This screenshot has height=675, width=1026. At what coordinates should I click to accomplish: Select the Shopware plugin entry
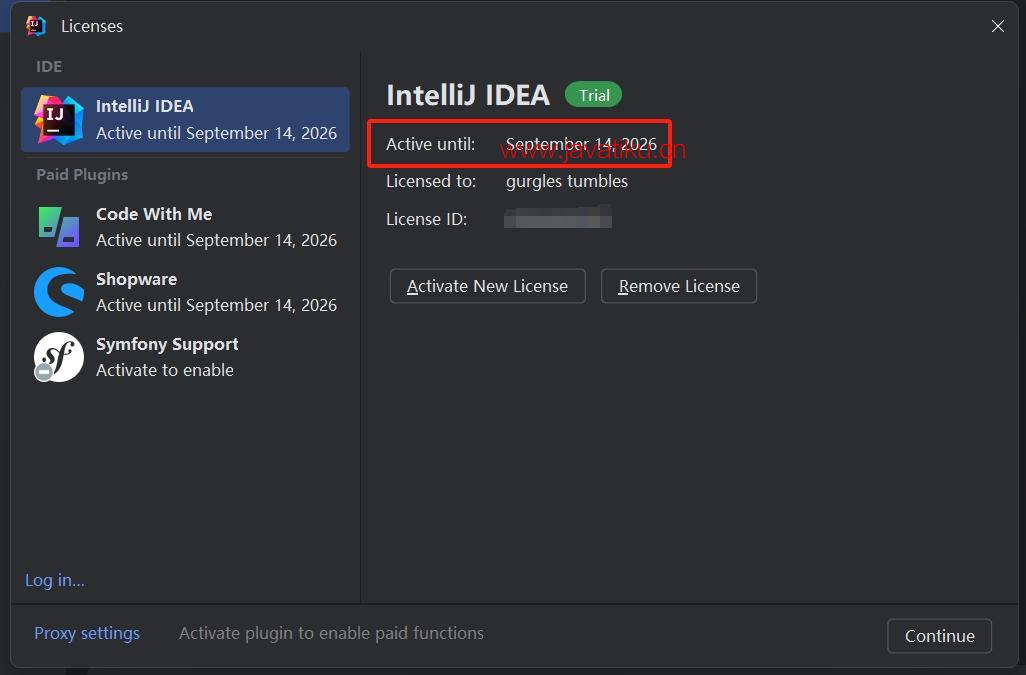click(185, 292)
